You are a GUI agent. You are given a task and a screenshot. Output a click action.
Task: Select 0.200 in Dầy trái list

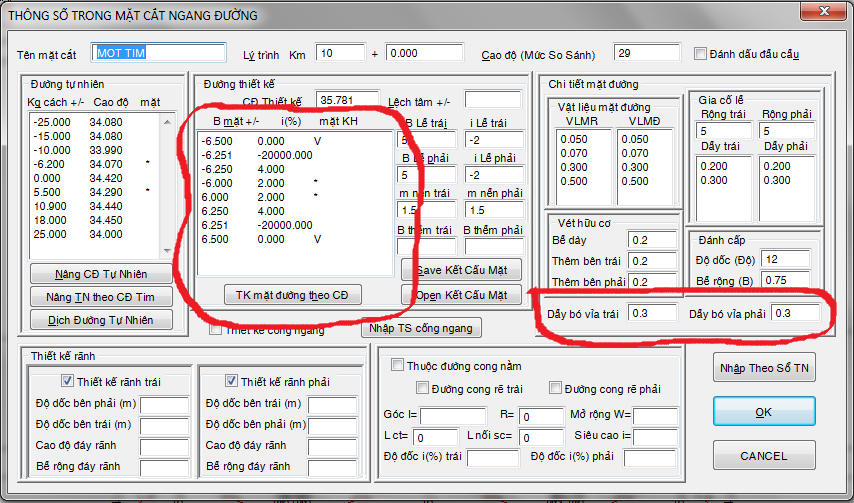(x=723, y=165)
